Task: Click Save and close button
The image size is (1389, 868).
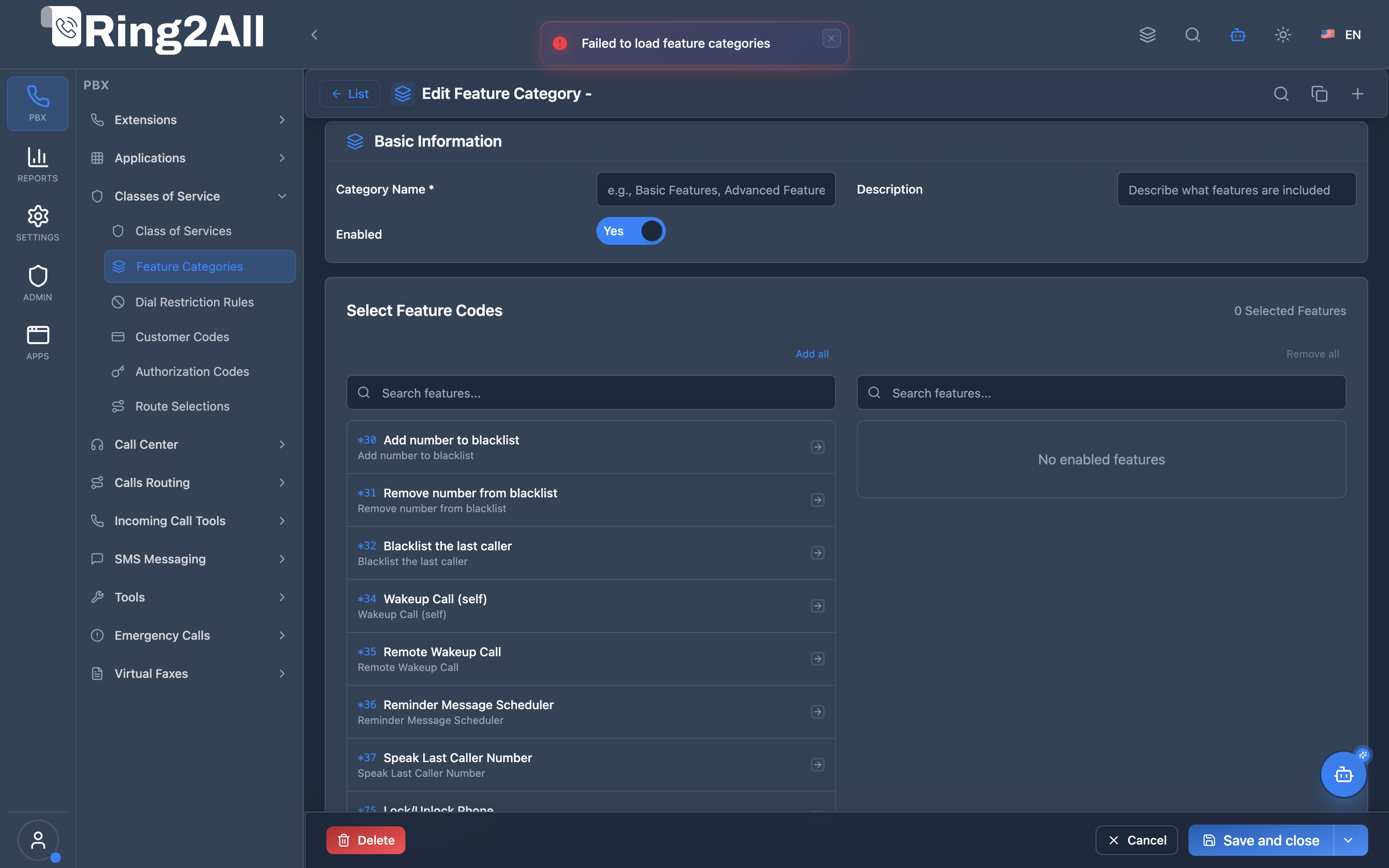Action: tap(1261, 840)
